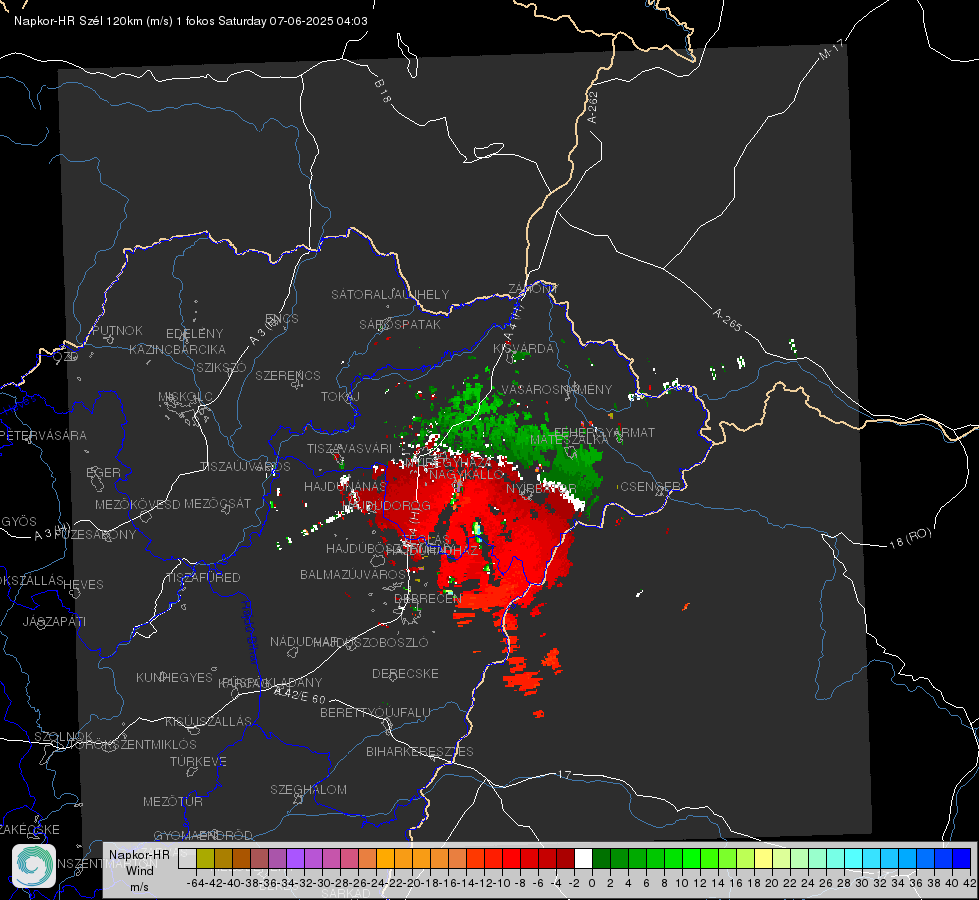Click the B 18 road label
Image resolution: width=979 pixels, height=900 pixels.
tap(383, 91)
